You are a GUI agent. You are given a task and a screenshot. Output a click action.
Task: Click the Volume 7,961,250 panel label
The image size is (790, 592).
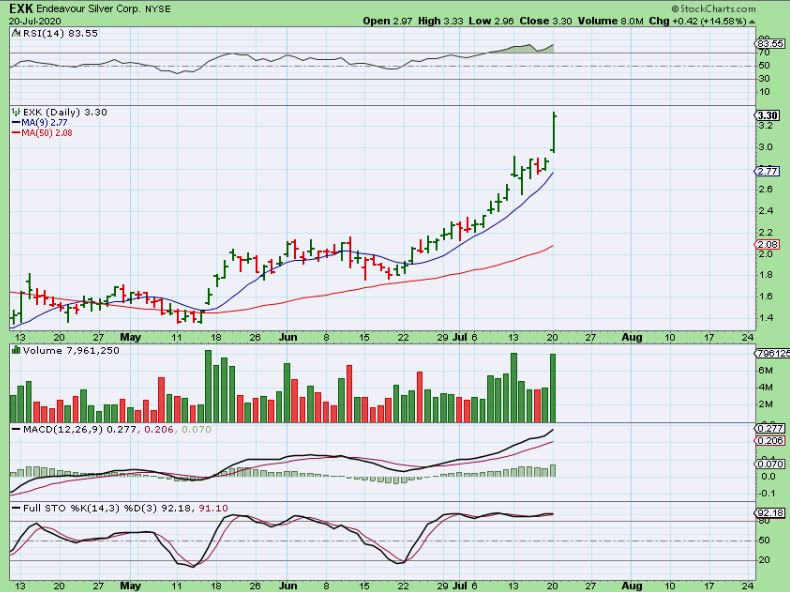[x=71, y=350]
